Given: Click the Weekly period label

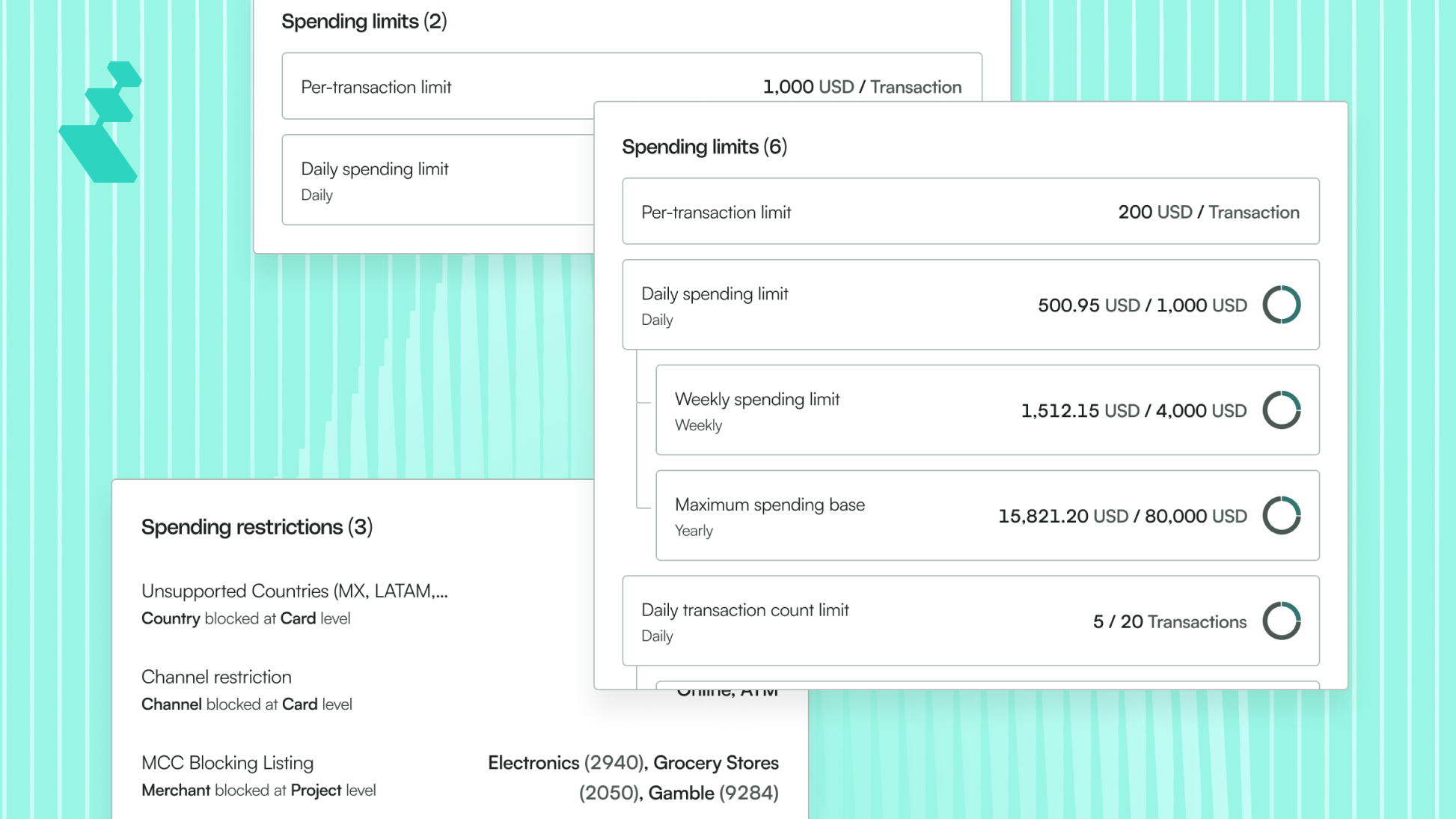Looking at the screenshot, I should tap(699, 425).
